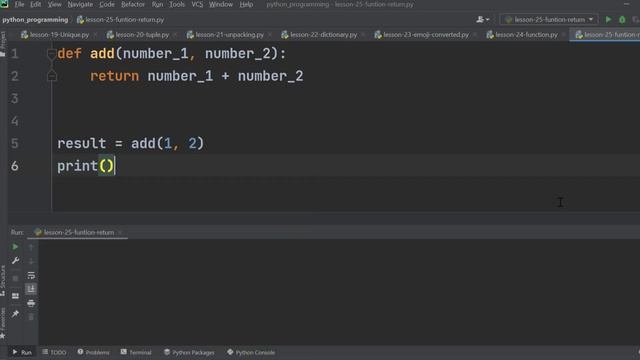The height and width of the screenshot is (360, 640).
Task: Switch to lesson-23-emoji-converted.py tab
Action: click(422, 35)
